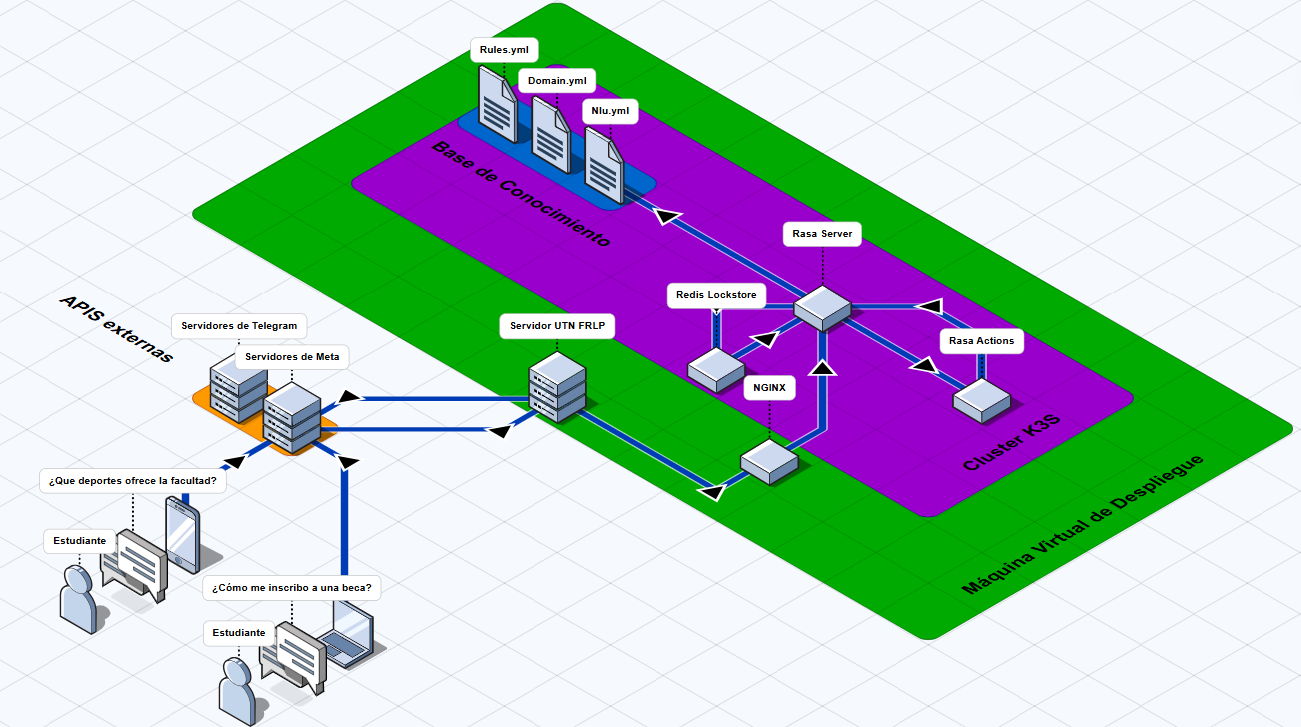The height and width of the screenshot is (727, 1301).
Task: Click the NGINX node icon
Action: coord(768,462)
